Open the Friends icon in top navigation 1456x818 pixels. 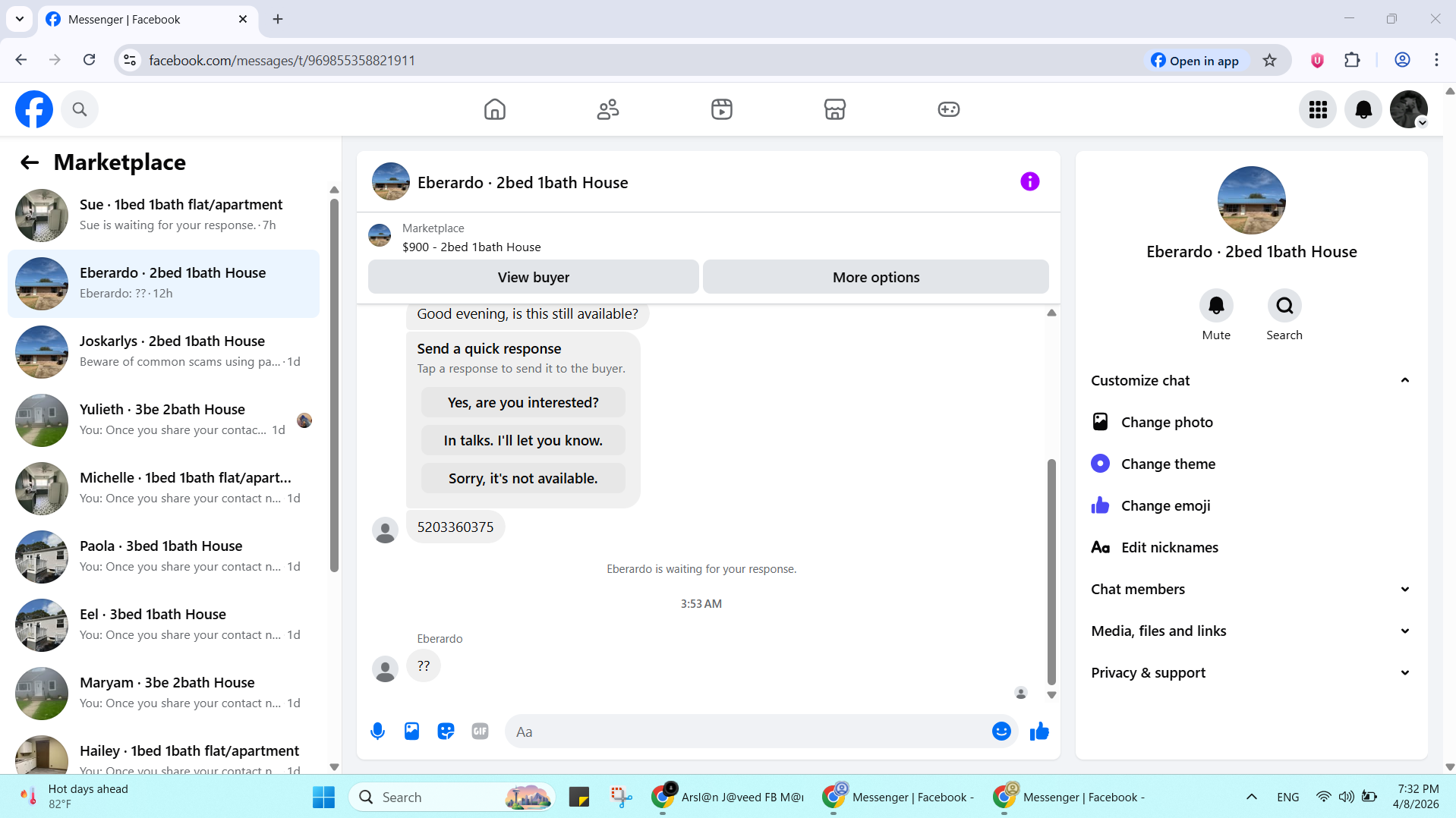(x=608, y=109)
